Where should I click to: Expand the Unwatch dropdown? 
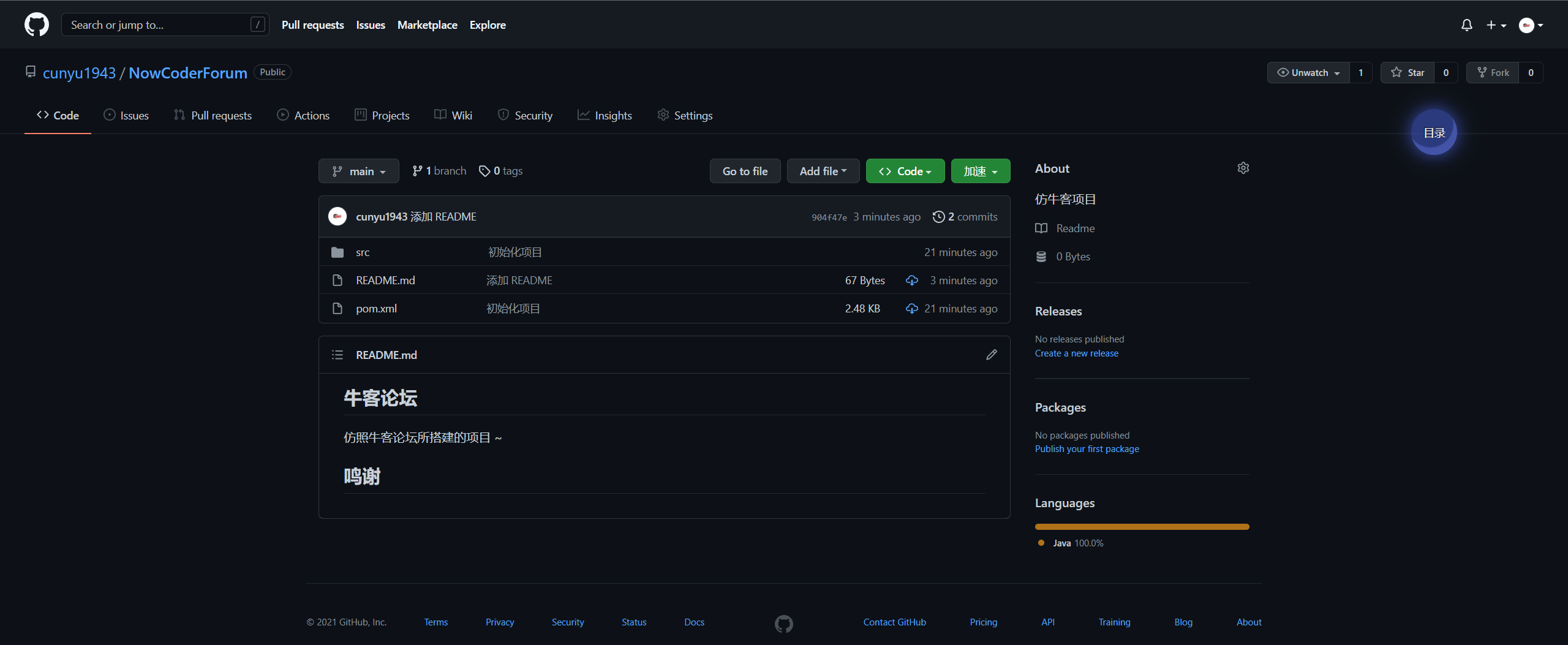coord(1308,72)
